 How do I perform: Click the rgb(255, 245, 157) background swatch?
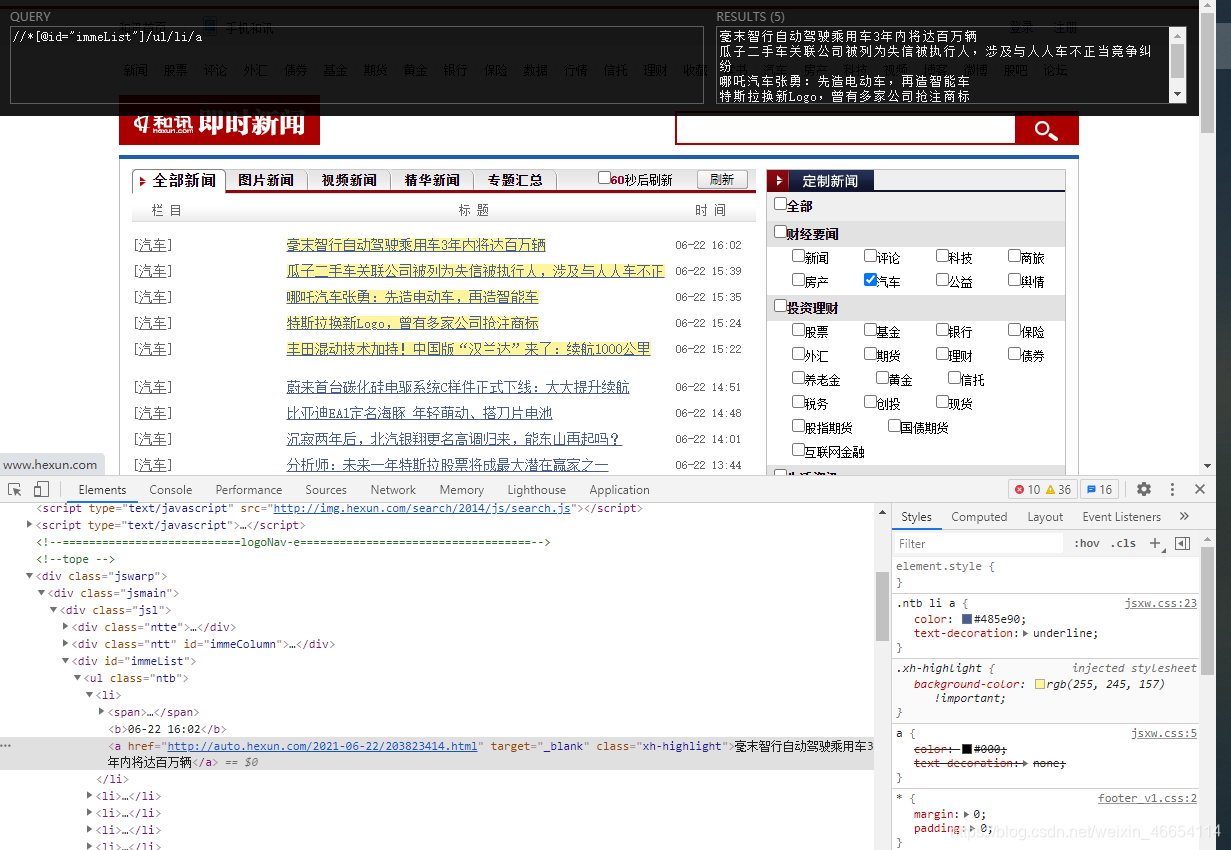click(1040, 684)
